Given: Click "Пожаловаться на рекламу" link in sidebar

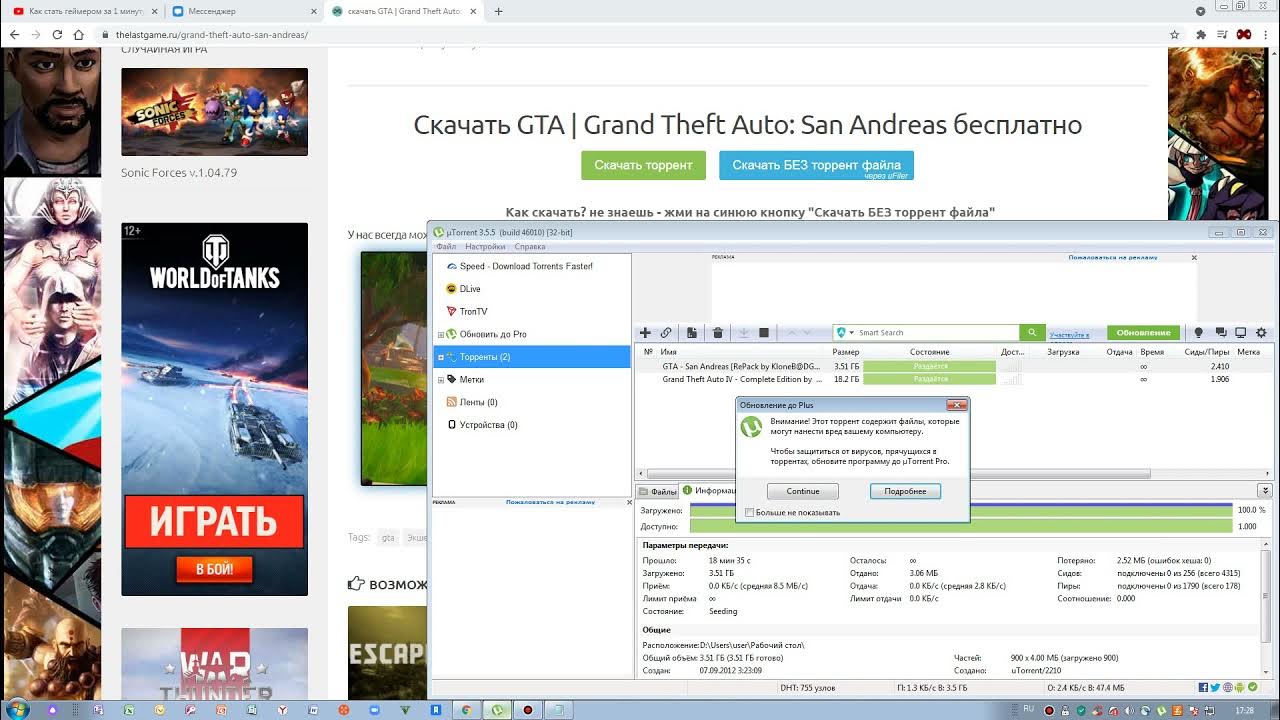Looking at the screenshot, I should [549, 502].
